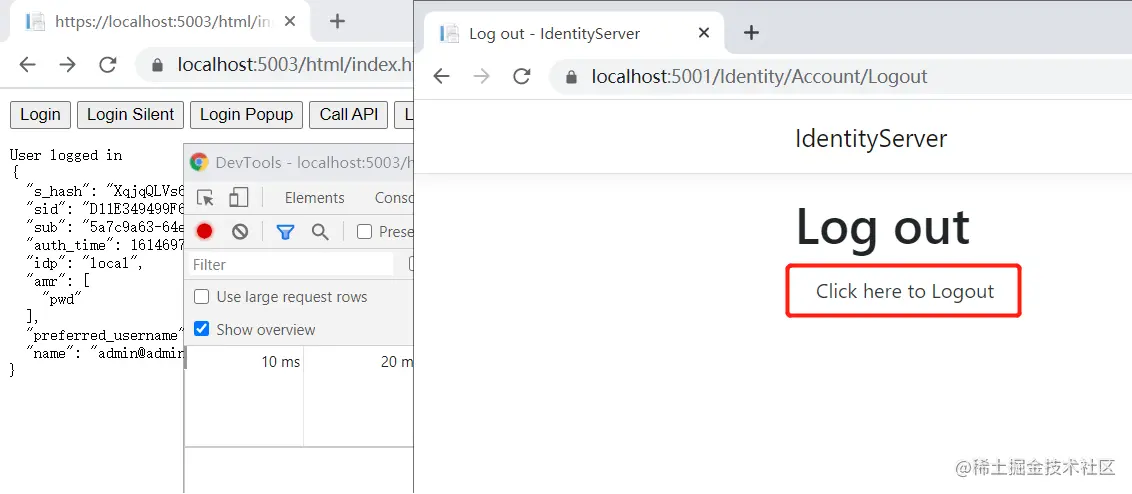Click the "s_hash" line in the output
The image size is (1132, 494).
(x=105, y=191)
